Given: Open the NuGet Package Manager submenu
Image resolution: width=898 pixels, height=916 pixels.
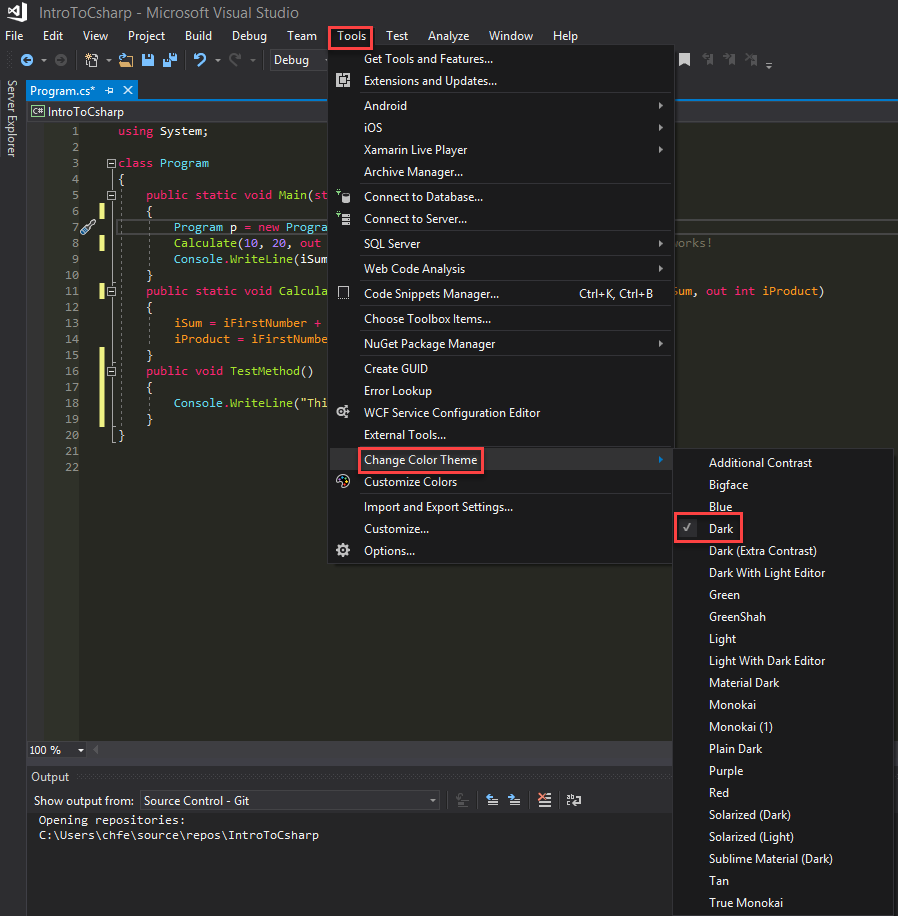Looking at the screenshot, I should pos(501,344).
